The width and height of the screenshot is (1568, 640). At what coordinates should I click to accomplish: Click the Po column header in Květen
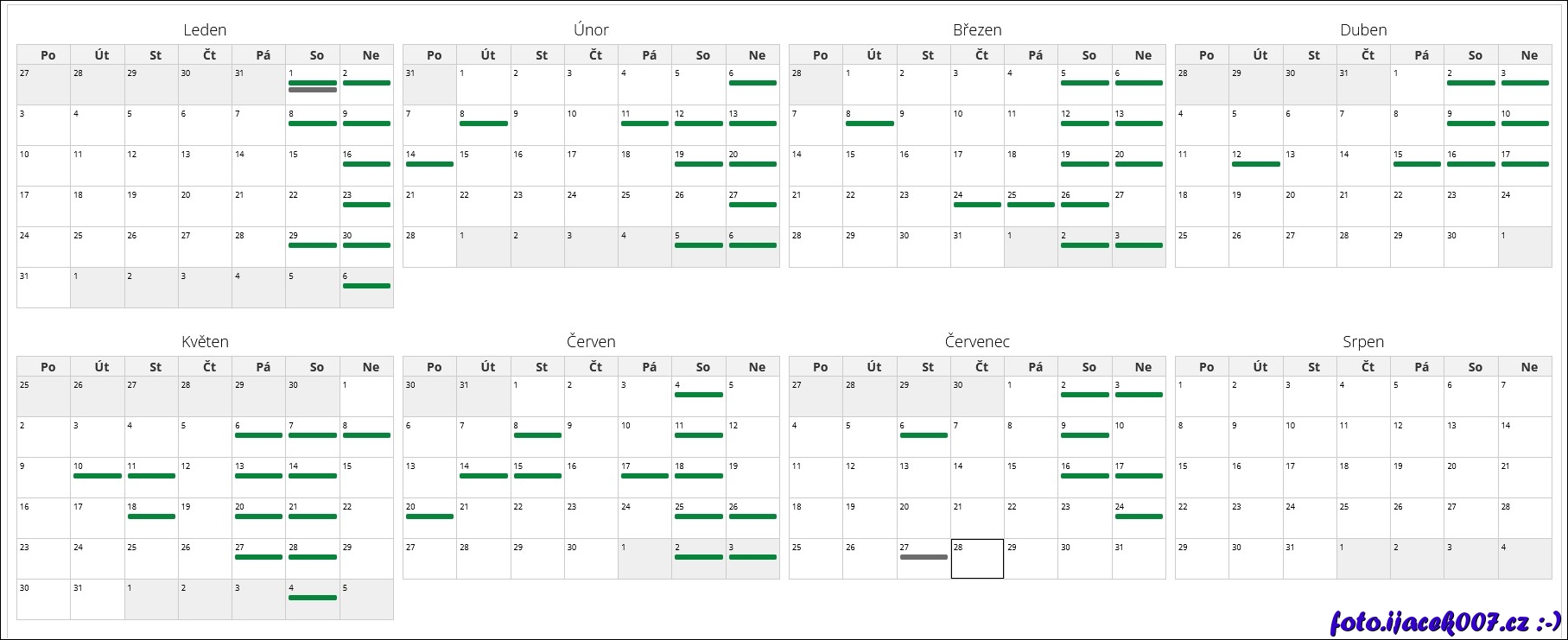click(48, 367)
